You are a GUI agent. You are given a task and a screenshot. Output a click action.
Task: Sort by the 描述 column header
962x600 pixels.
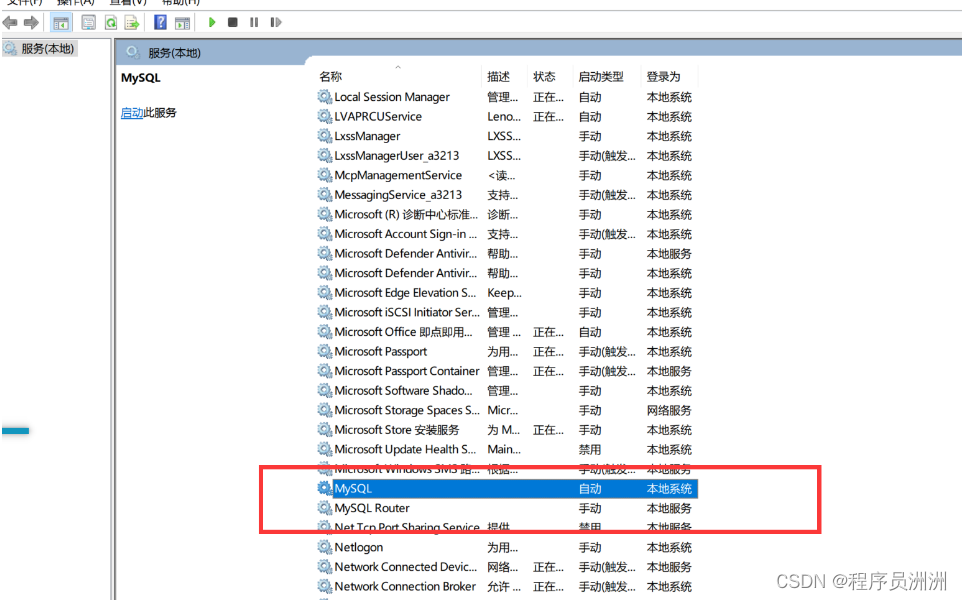(x=498, y=77)
